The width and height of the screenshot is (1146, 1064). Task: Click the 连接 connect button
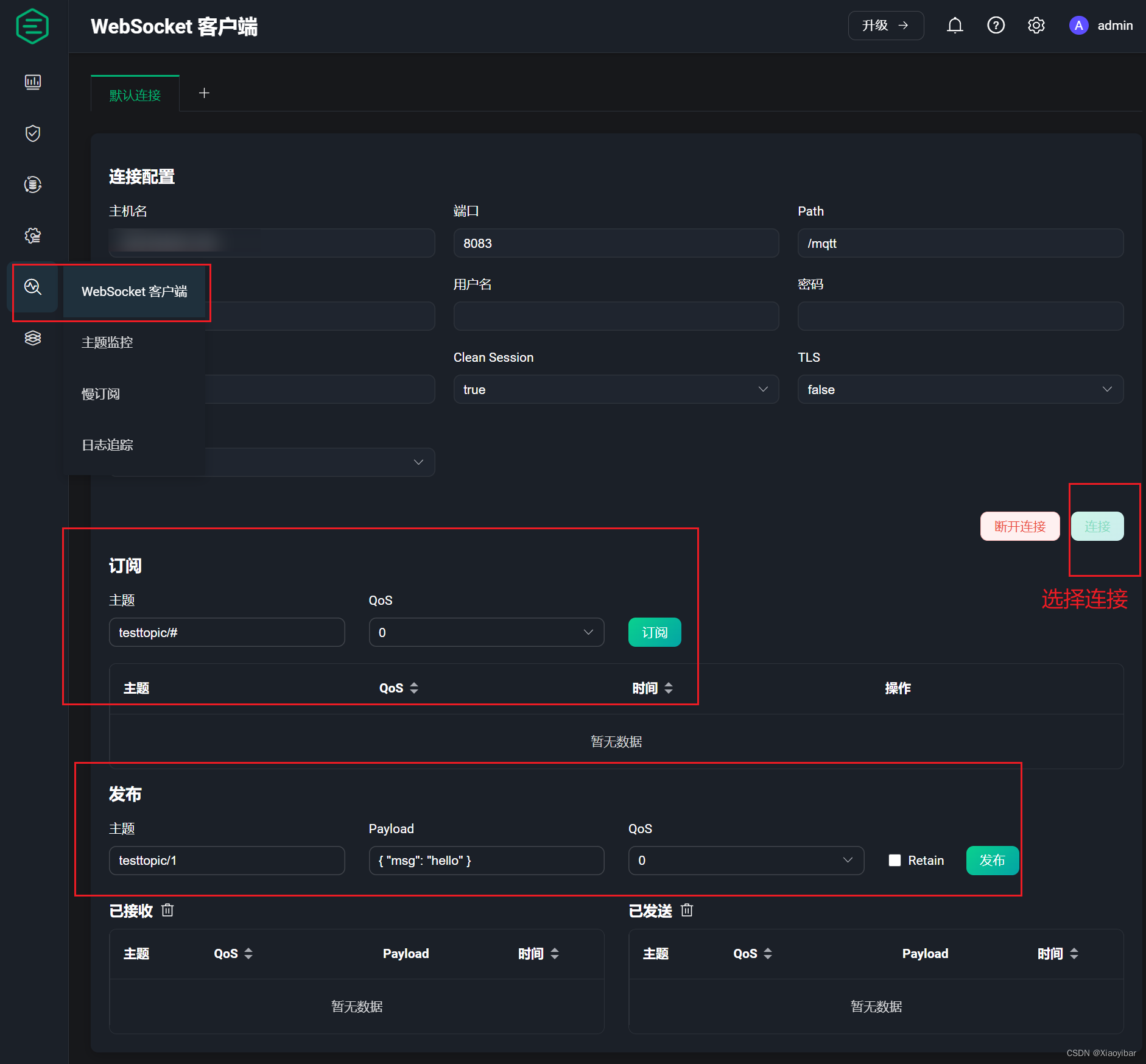click(1097, 526)
